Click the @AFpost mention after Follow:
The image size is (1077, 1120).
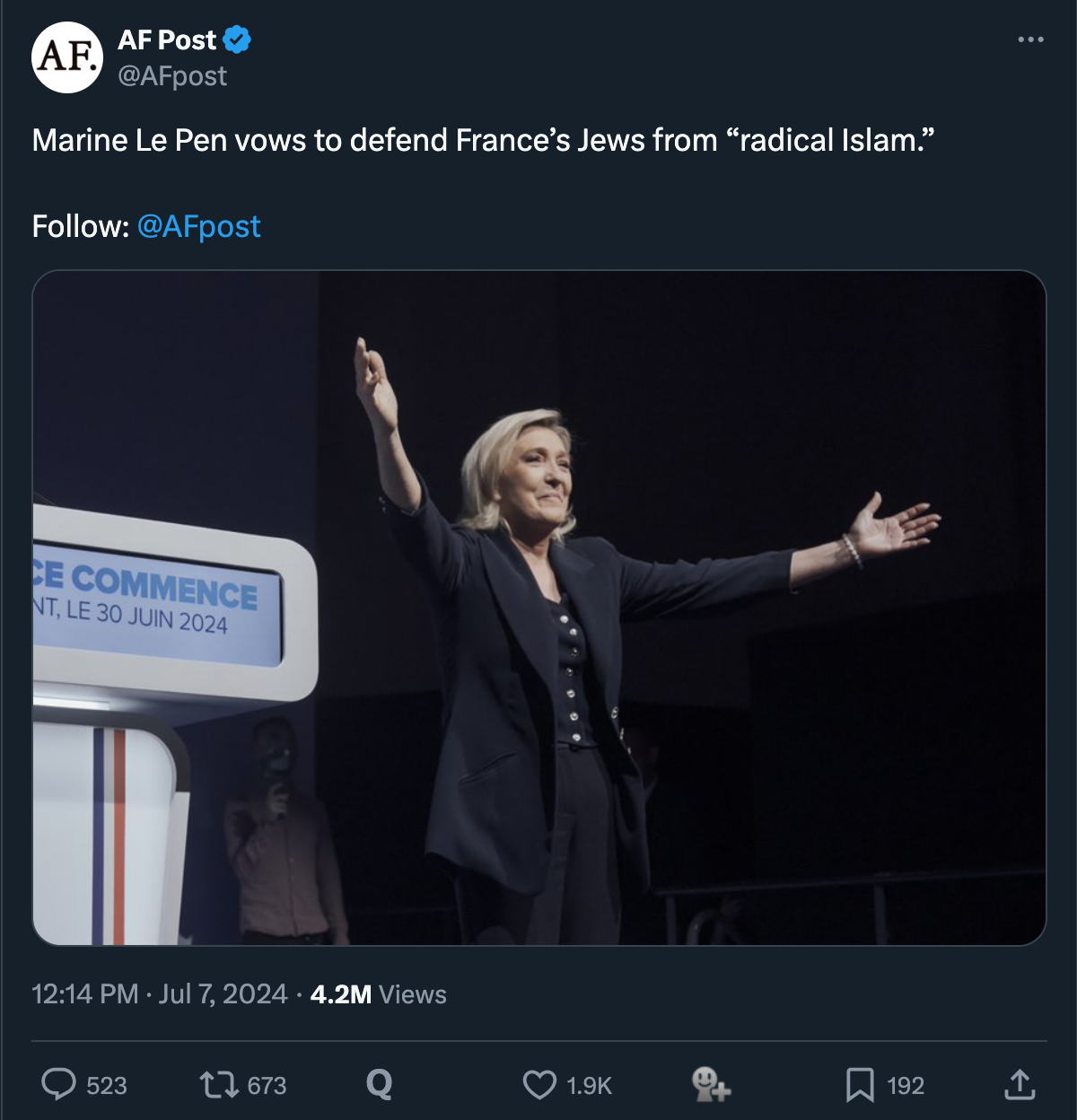[x=198, y=226]
